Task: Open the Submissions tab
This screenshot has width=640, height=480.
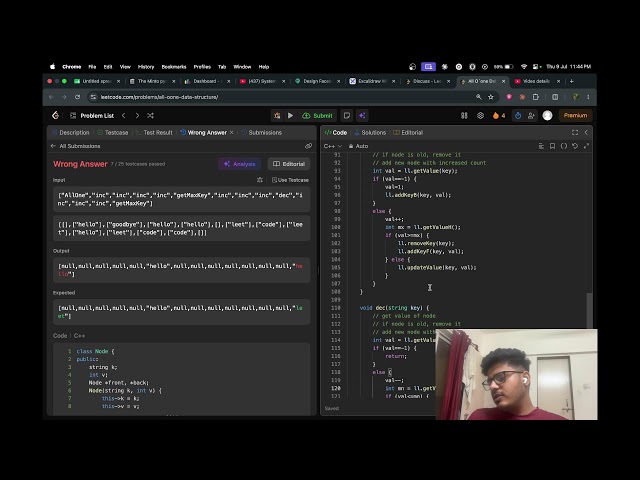Action: (261, 132)
